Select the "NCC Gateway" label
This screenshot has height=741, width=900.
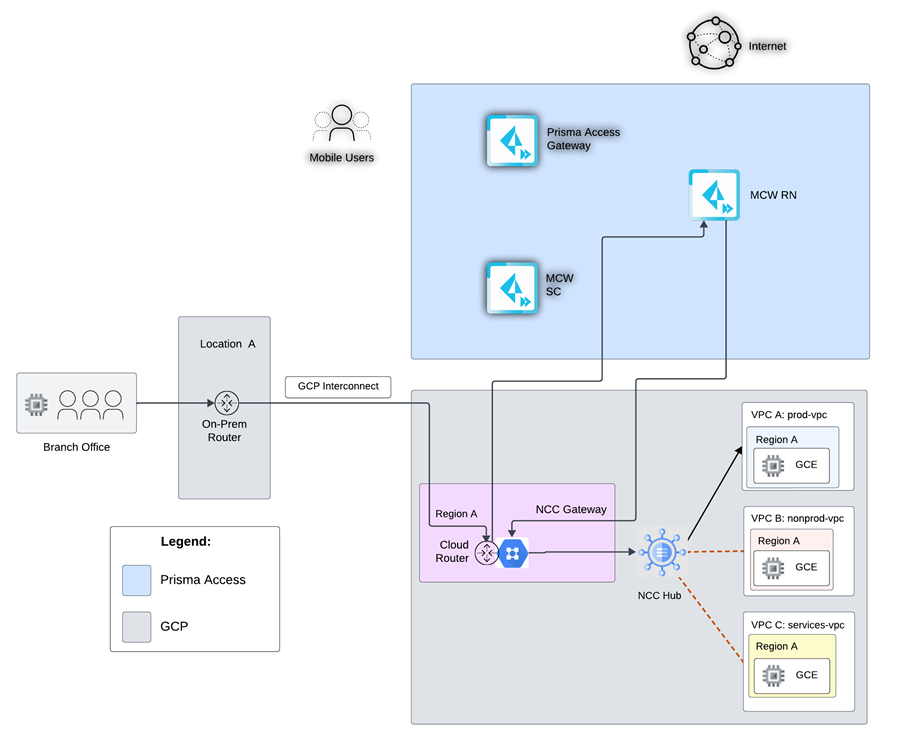click(x=571, y=509)
